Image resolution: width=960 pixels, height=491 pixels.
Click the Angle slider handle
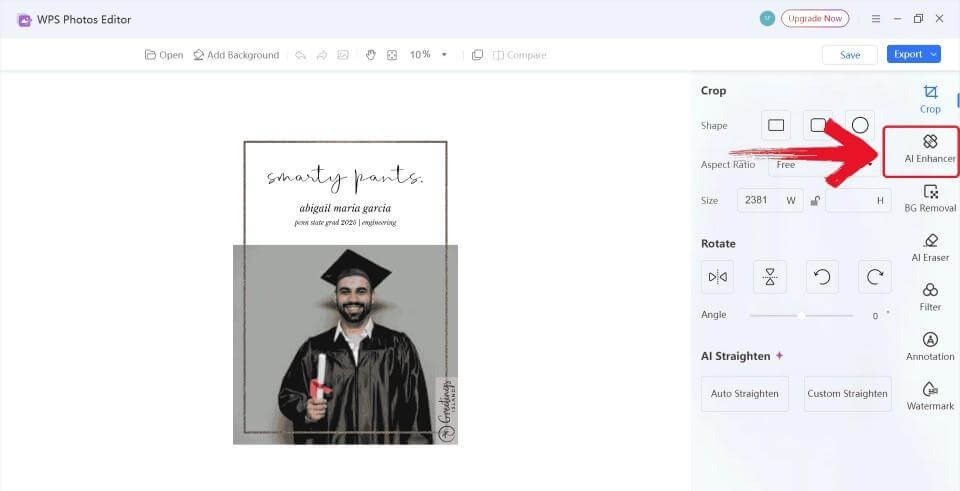tap(801, 315)
